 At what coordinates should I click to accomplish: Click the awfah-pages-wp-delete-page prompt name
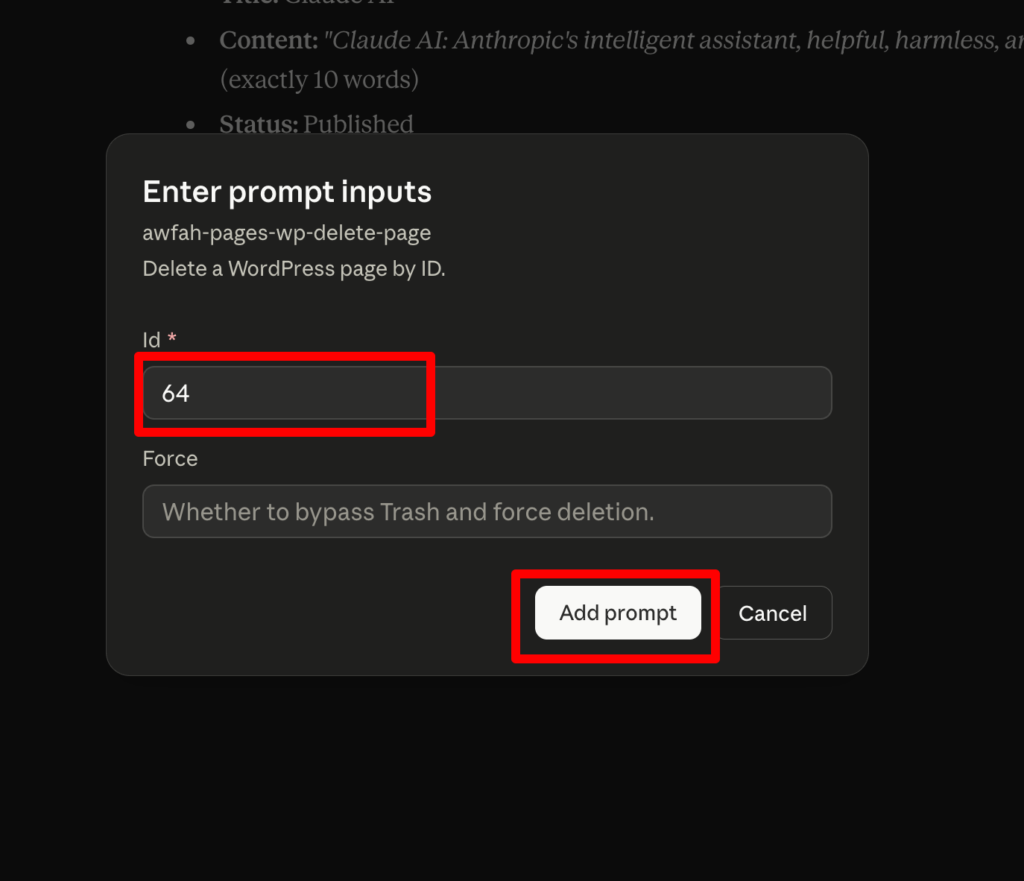tap(287, 232)
